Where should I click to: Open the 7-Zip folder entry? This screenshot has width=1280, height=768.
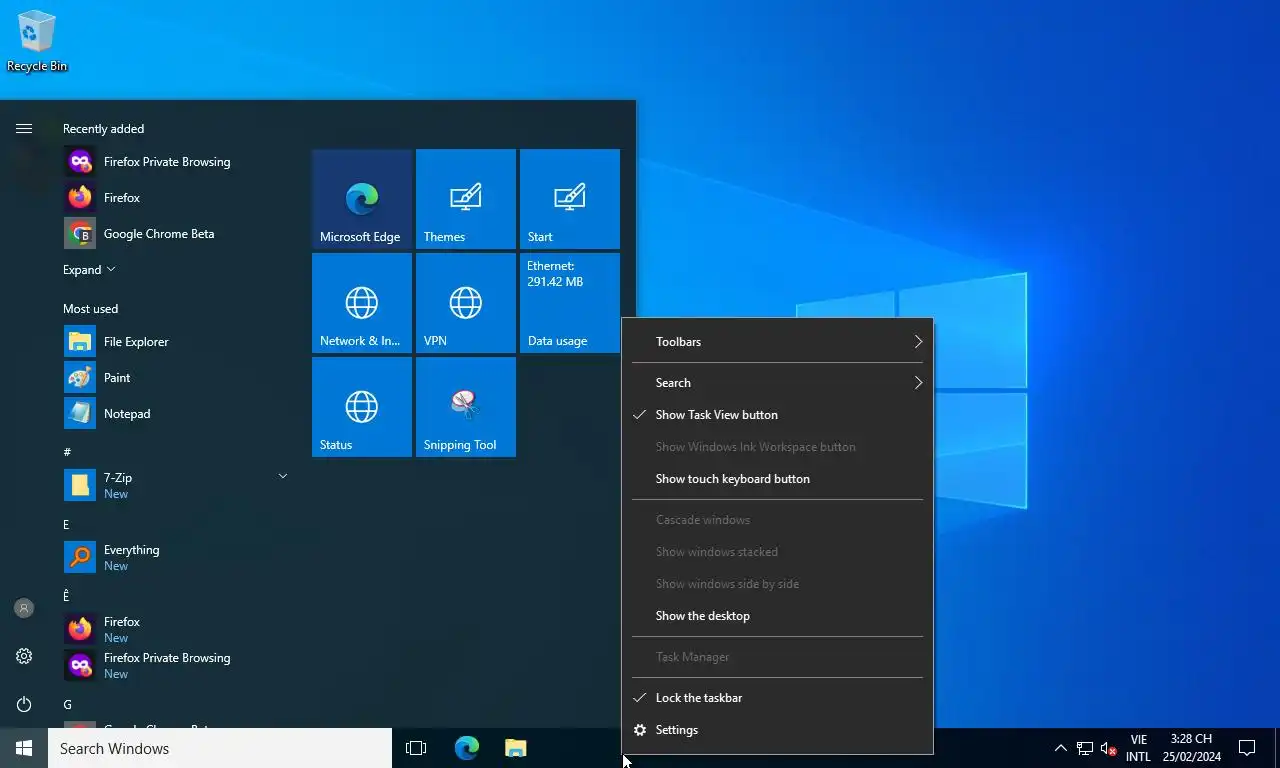tap(177, 485)
